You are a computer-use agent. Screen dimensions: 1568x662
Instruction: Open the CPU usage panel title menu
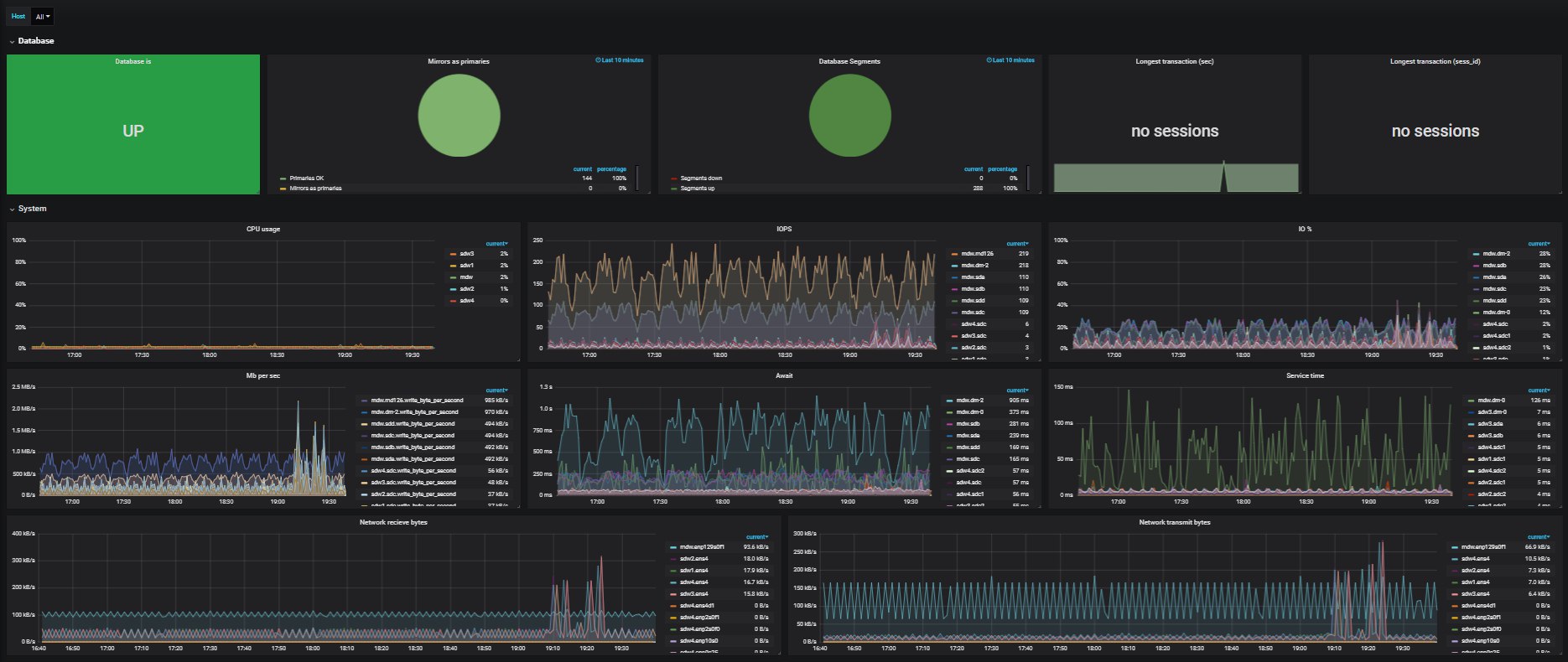[263, 229]
